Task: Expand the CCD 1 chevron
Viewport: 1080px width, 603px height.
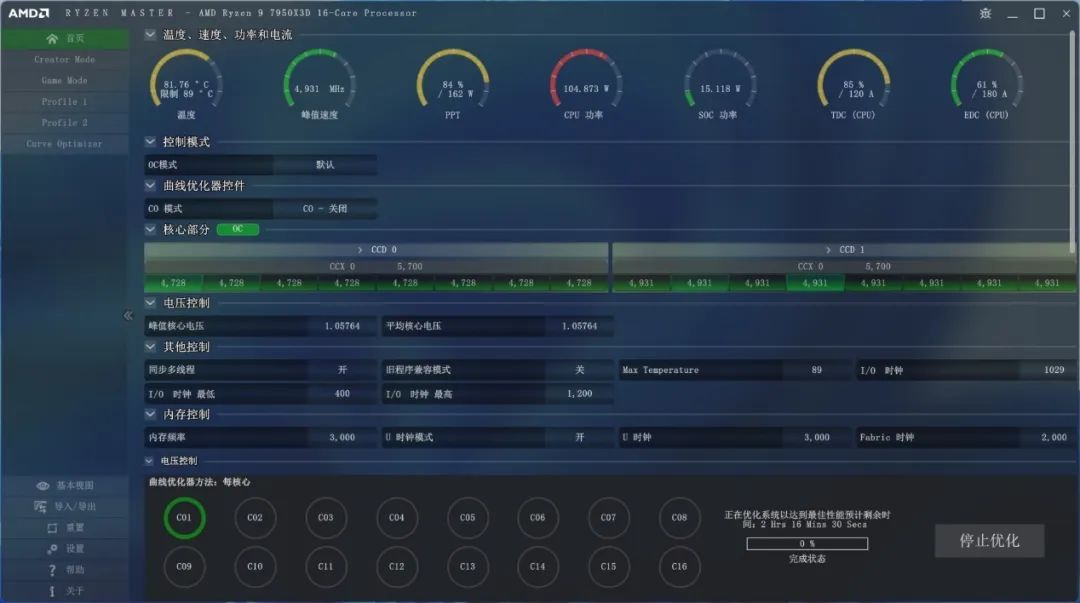Action: click(829, 249)
